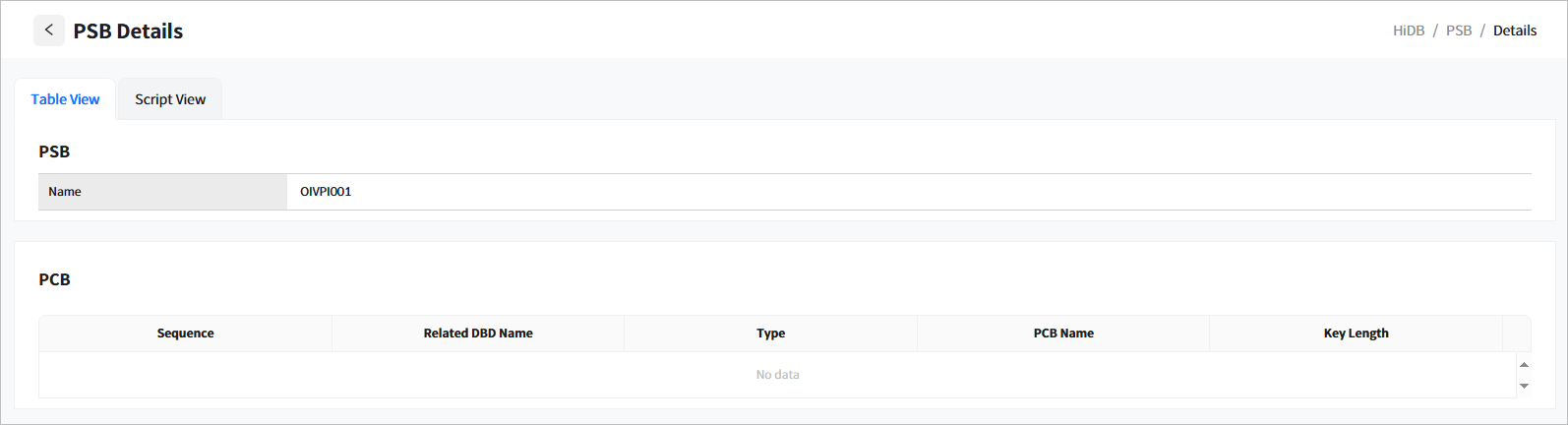Screen dimensions: 1568x425
Task: Click the No data placeholder row
Action: pyautogui.click(x=777, y=375)
